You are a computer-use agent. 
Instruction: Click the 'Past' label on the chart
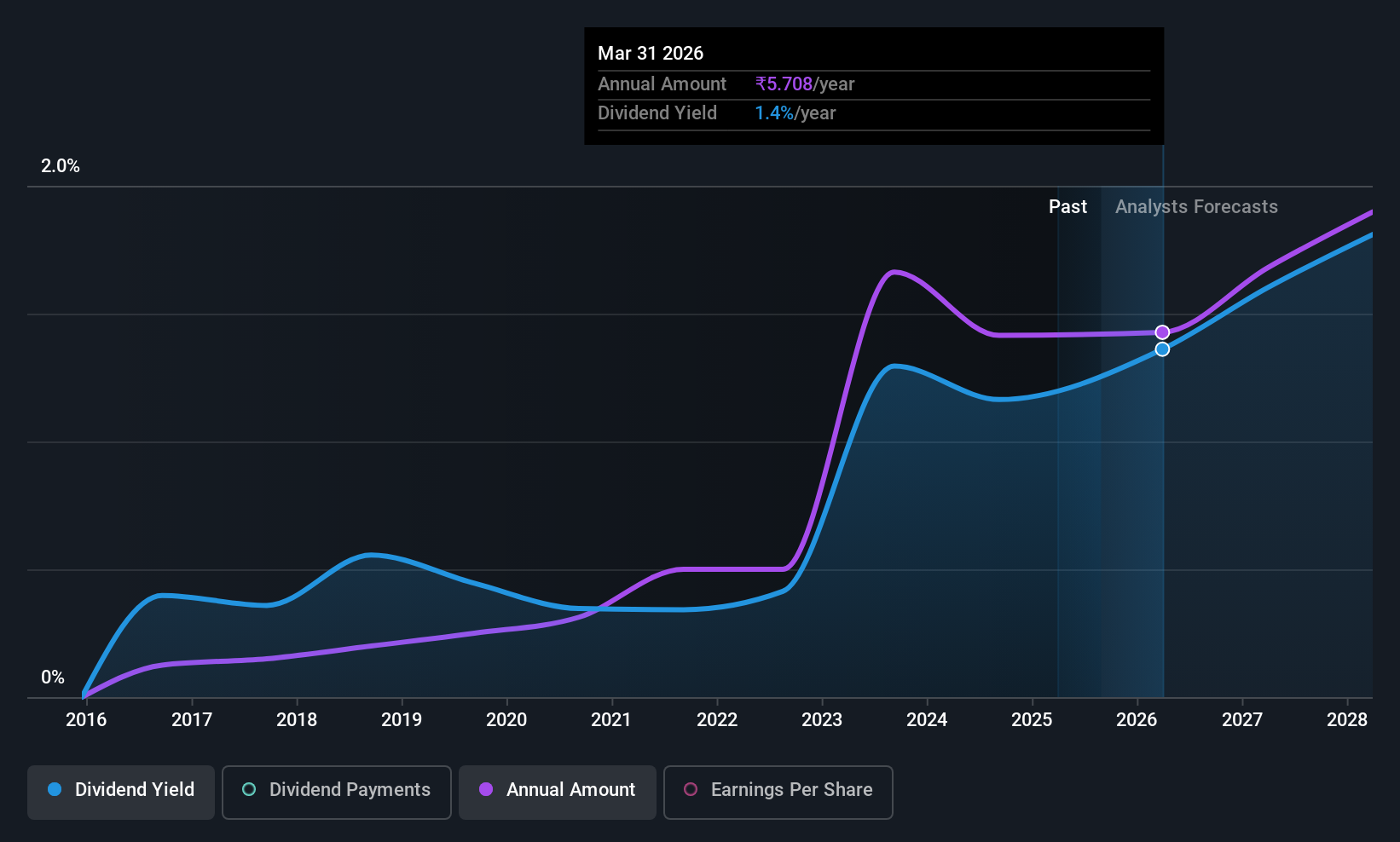[1067, 207]
